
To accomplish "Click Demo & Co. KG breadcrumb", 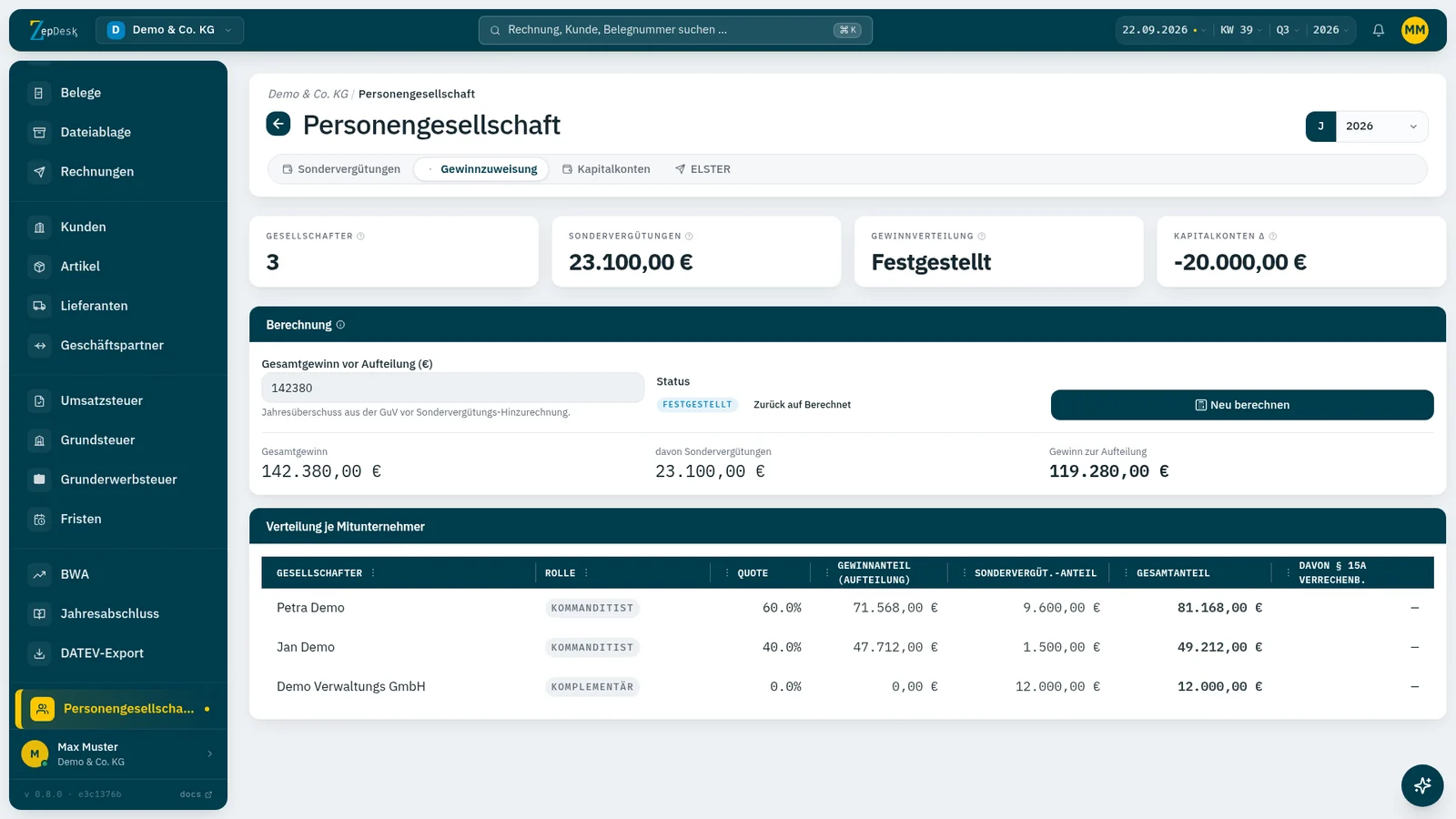I will pyautogui.click(x=308, y=94).
